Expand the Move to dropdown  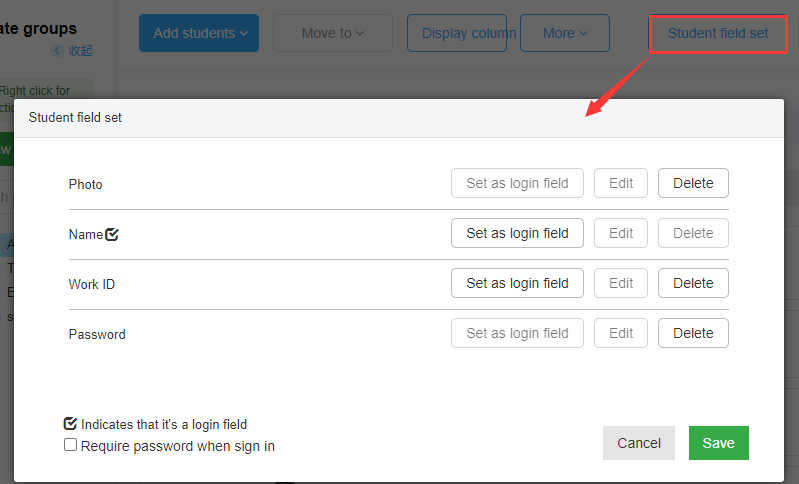click(x=333, y=33)
